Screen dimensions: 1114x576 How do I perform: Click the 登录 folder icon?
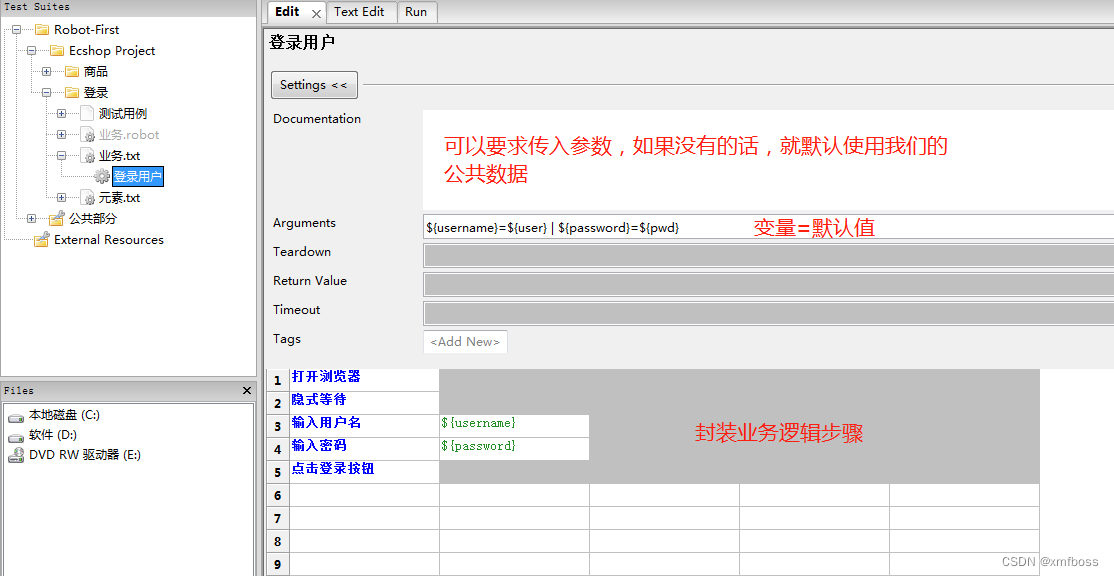[x=72, y=92]
